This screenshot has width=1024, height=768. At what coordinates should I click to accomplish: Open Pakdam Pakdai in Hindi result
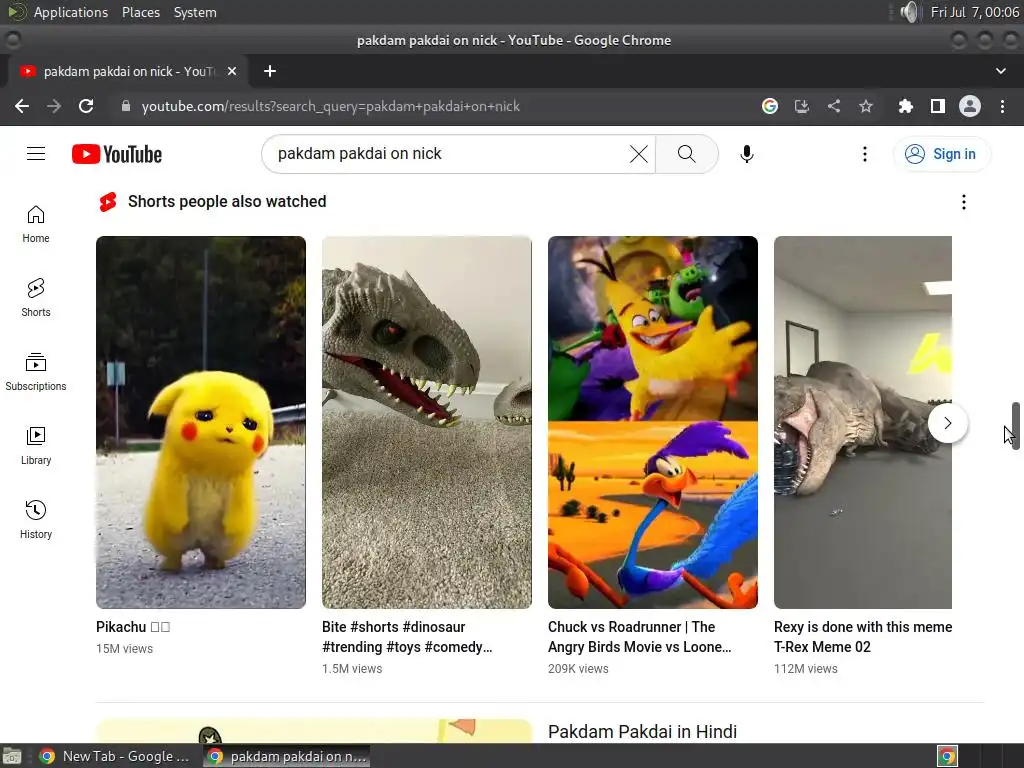[643, 731]
